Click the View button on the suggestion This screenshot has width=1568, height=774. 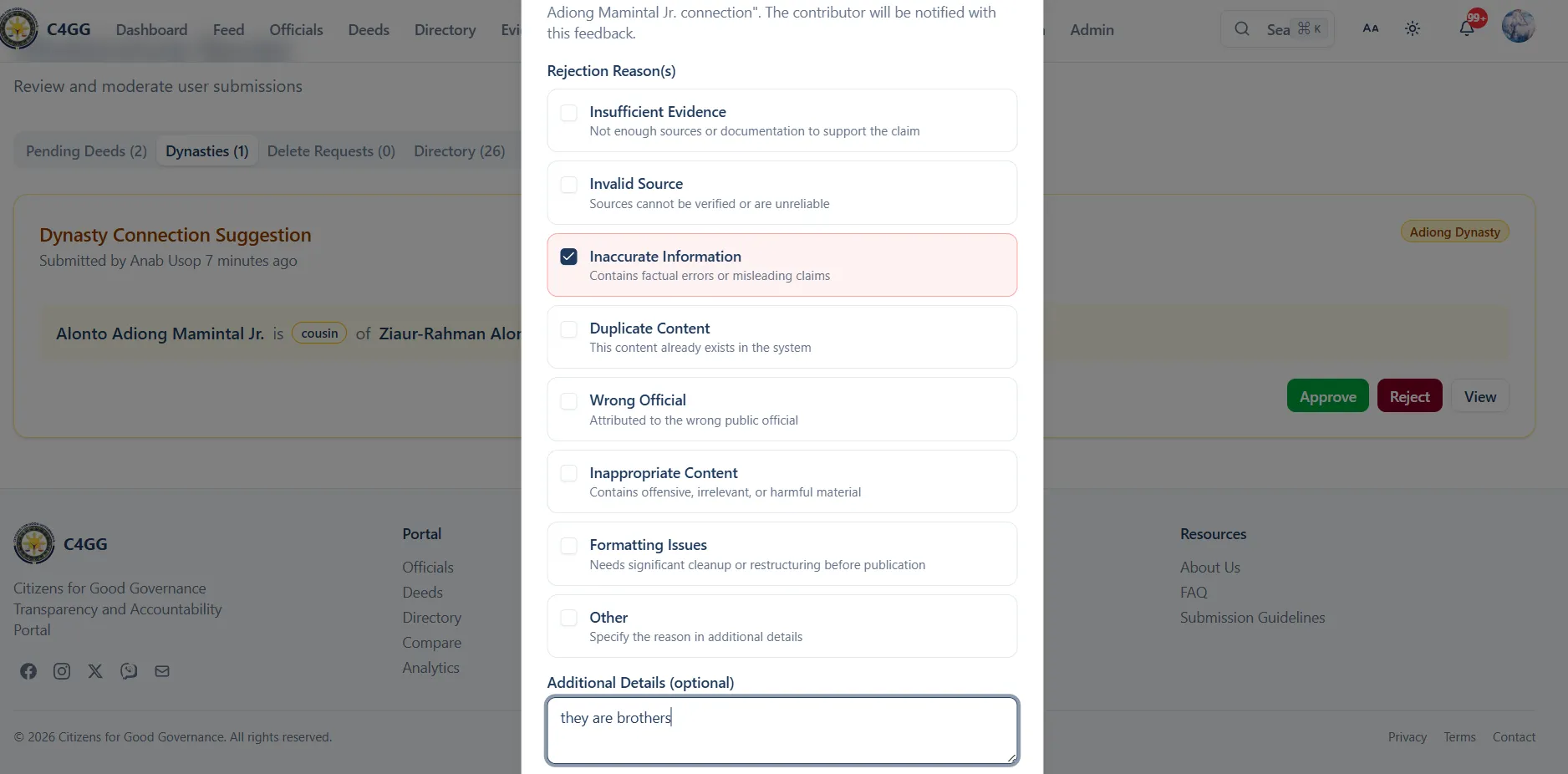pos(1479,397)
